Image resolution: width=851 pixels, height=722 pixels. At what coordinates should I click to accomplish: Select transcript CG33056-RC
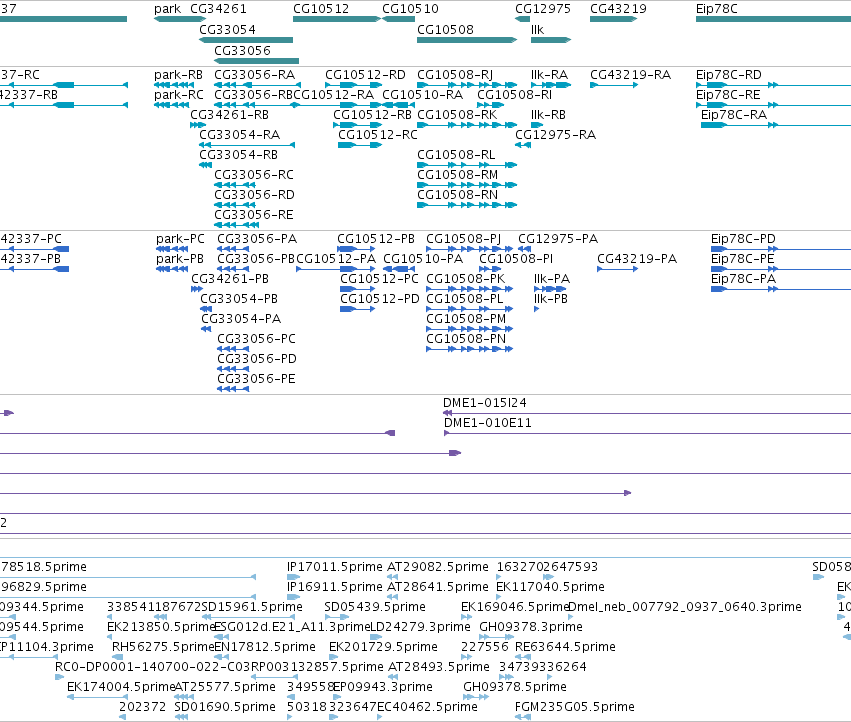[254, 175]
